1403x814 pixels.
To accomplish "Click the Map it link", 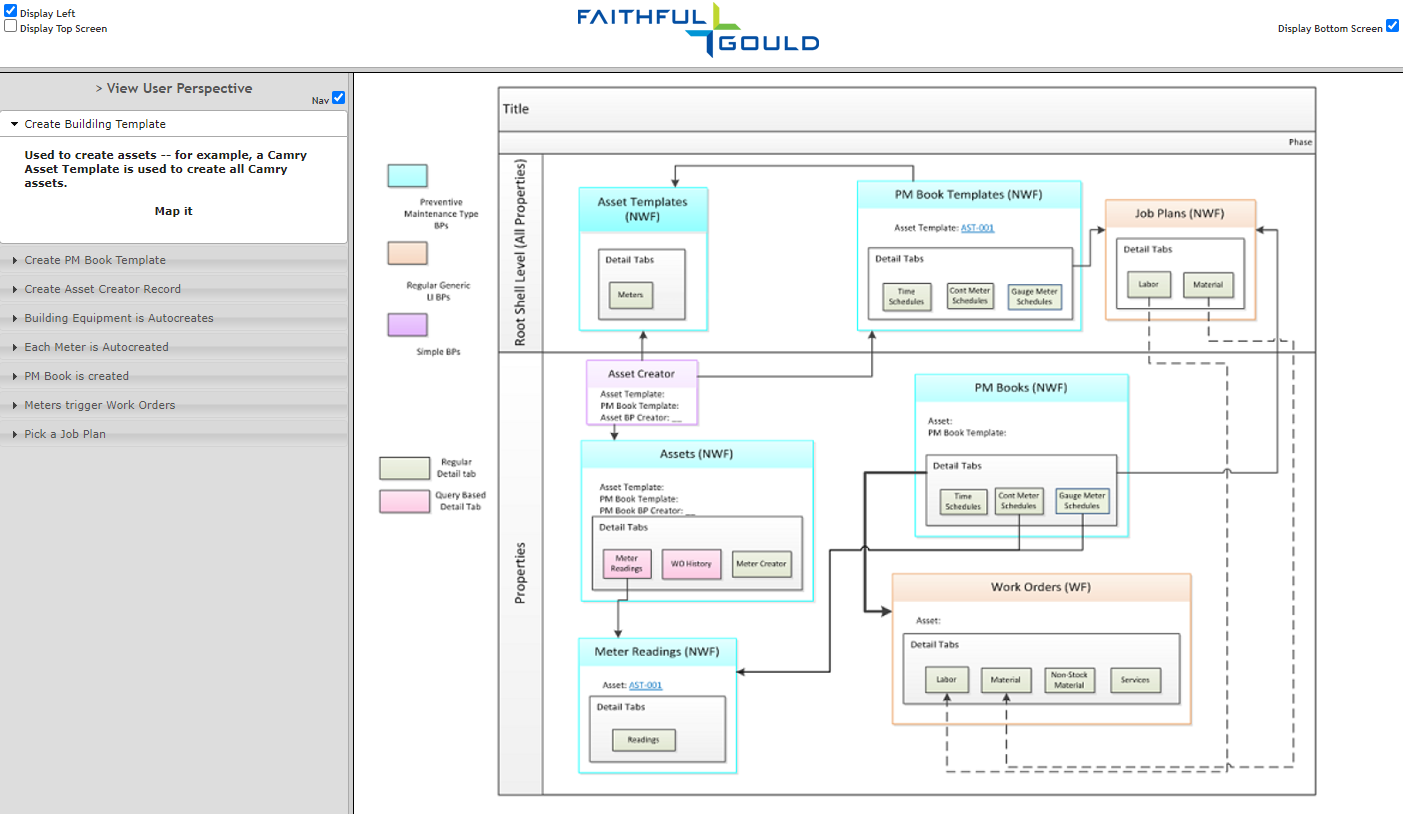I will pos(173,211).
